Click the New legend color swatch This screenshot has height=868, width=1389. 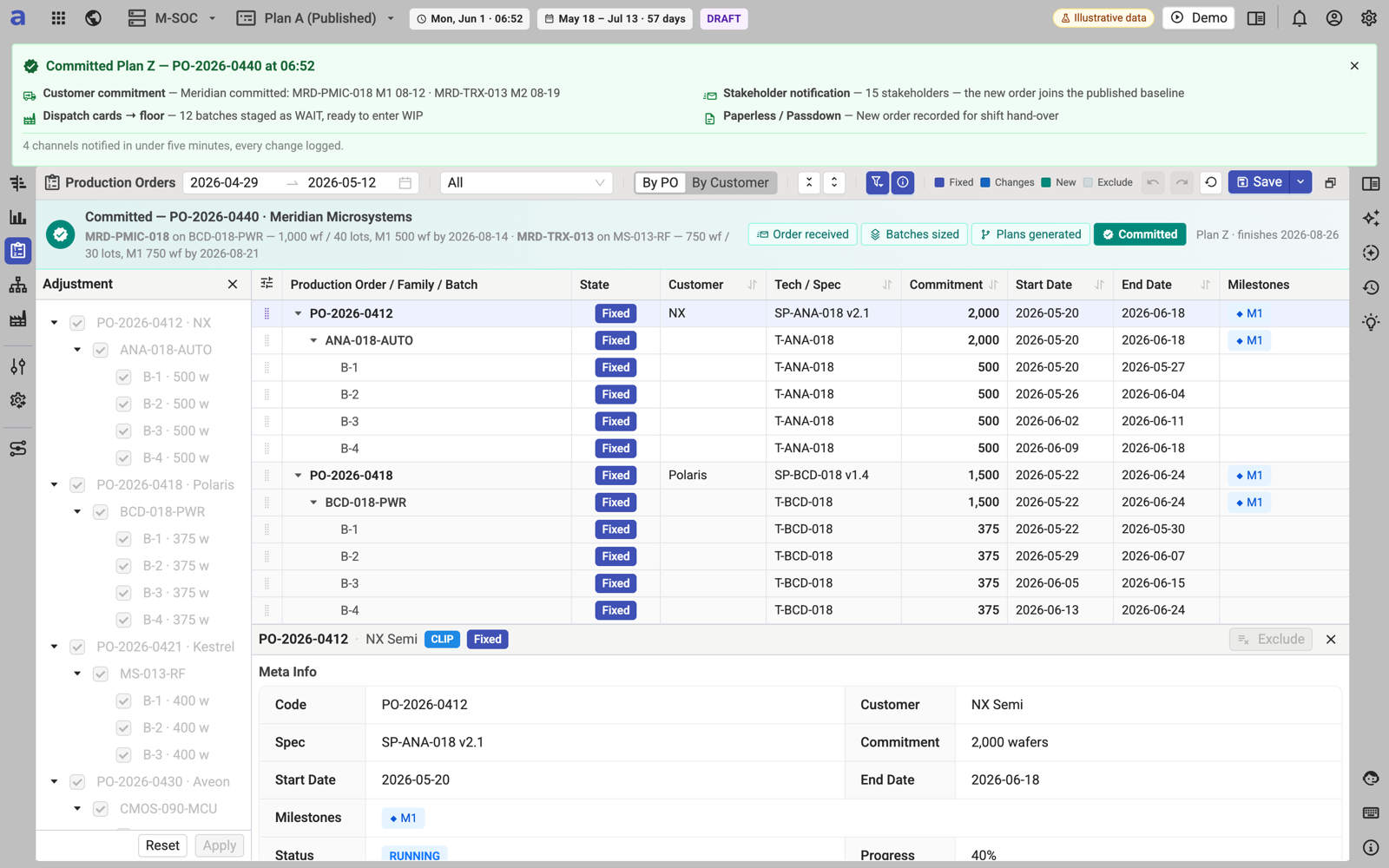point(1046,182)
